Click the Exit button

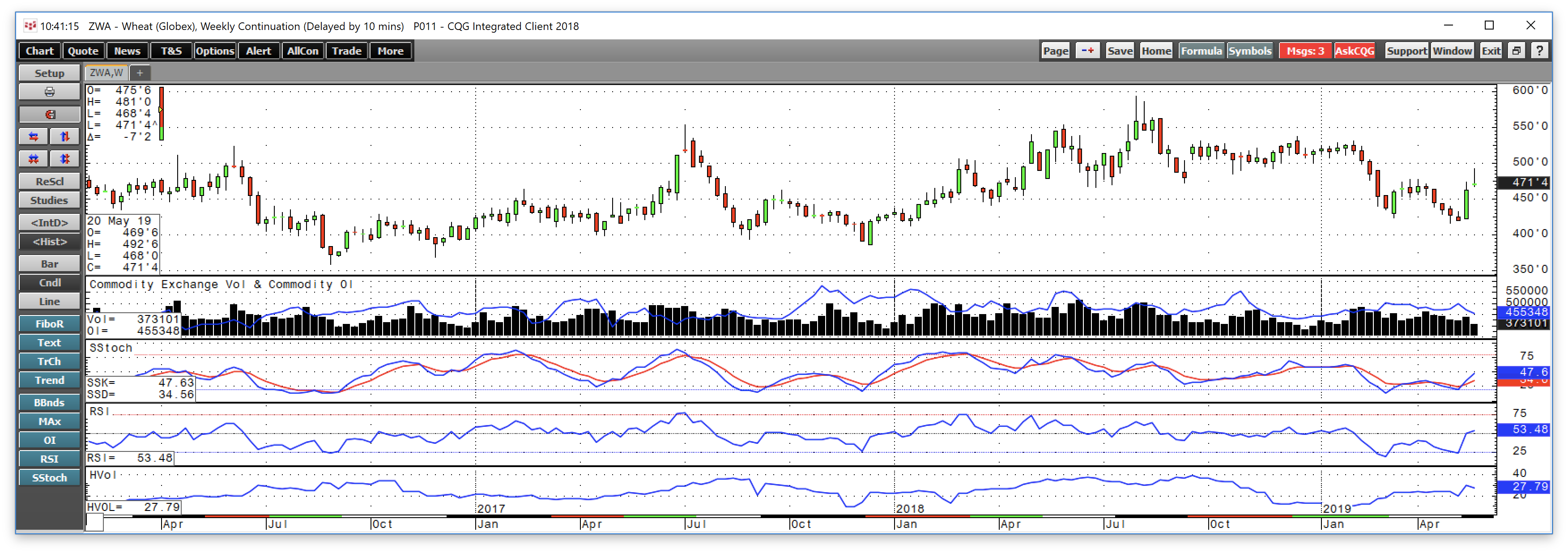(1491, 51)
